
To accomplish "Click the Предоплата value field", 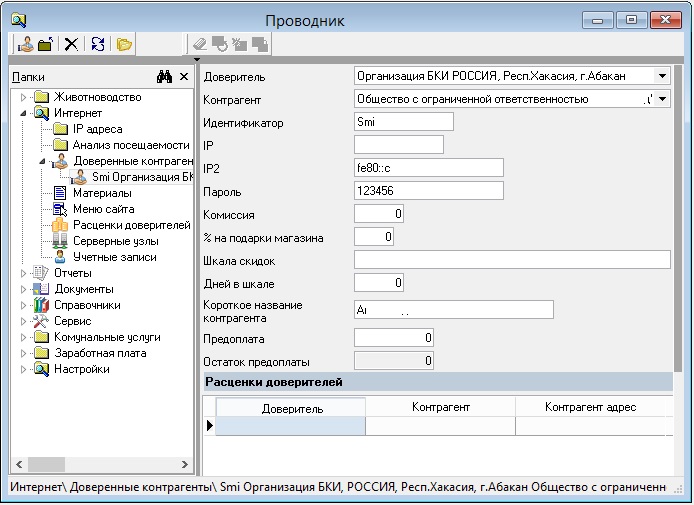I will coord(394,338).
